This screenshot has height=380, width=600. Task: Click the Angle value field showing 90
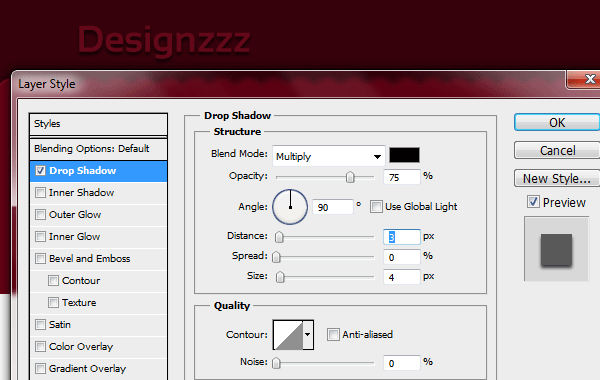point(333,207)
